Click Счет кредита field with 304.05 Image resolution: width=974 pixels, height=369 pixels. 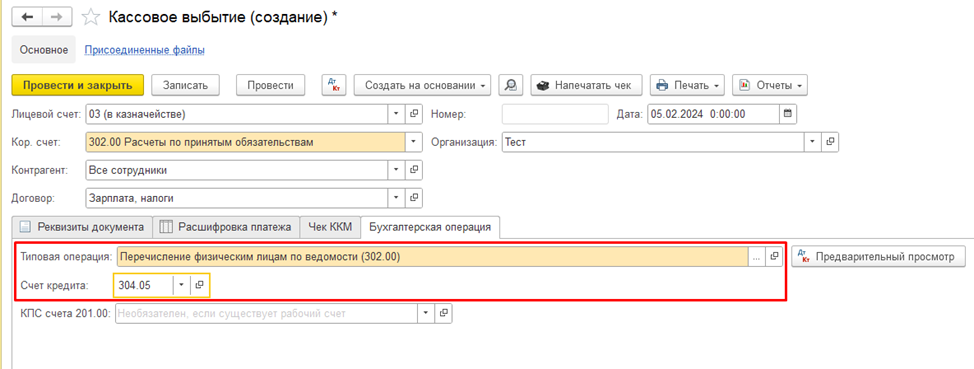pyautogui.click(x=143, y=285)
